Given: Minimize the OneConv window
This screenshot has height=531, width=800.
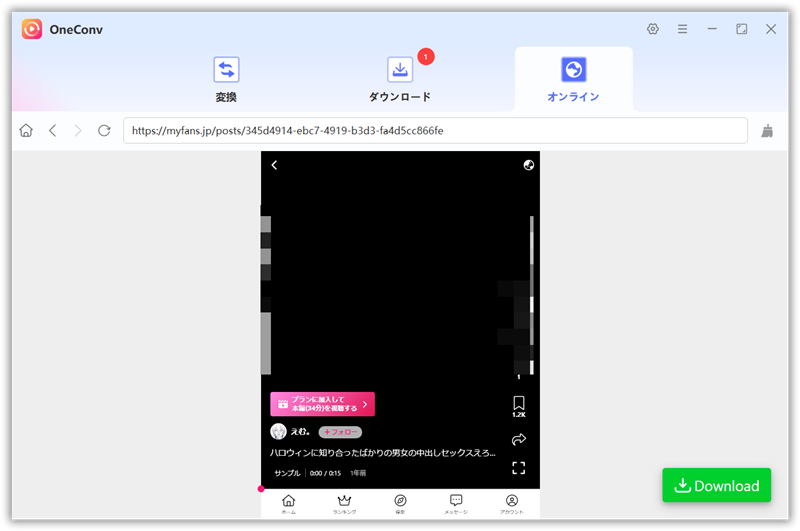Looking at the screenshot, I should [712, 29].
